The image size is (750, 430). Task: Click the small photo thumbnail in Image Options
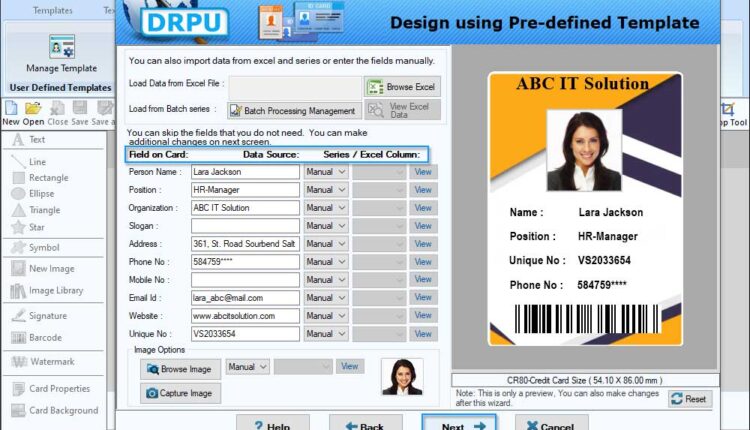(x=402, y=377)
